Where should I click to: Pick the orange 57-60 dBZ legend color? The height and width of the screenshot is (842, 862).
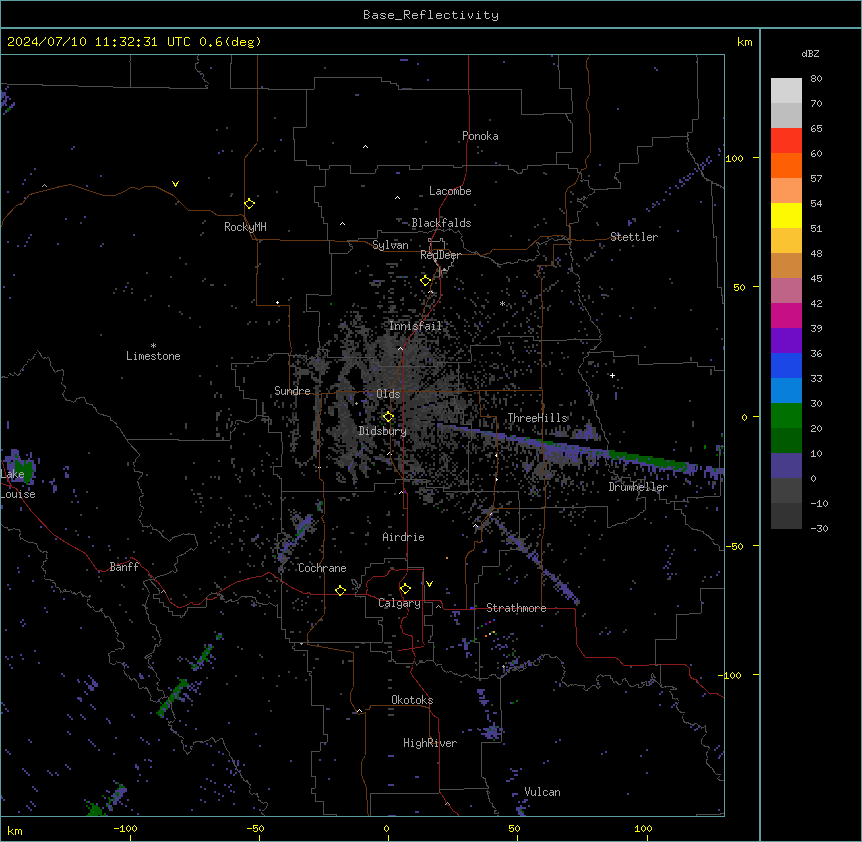pos(786,165)
